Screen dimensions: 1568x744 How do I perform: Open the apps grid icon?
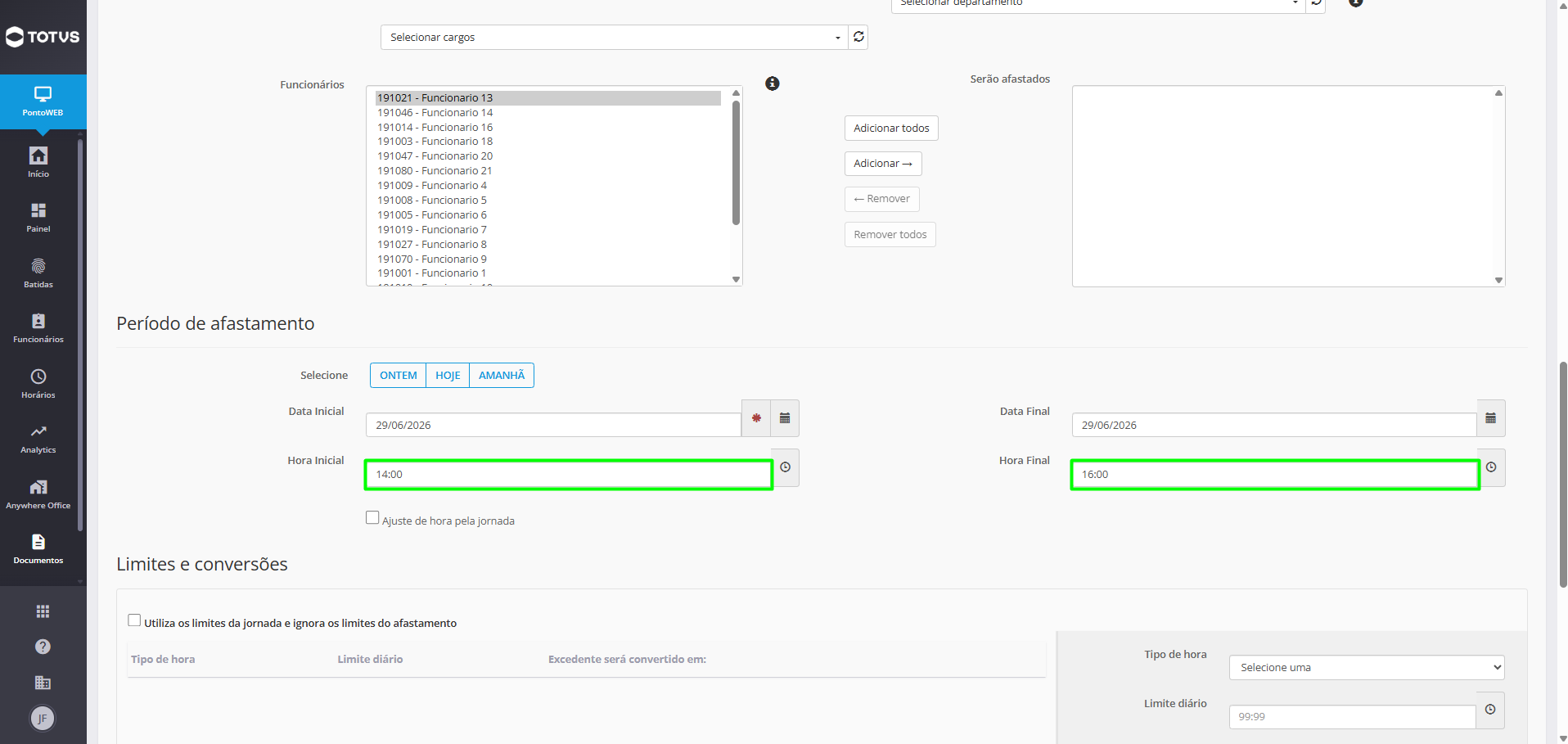pyautogui.click(x=43, y=611)
